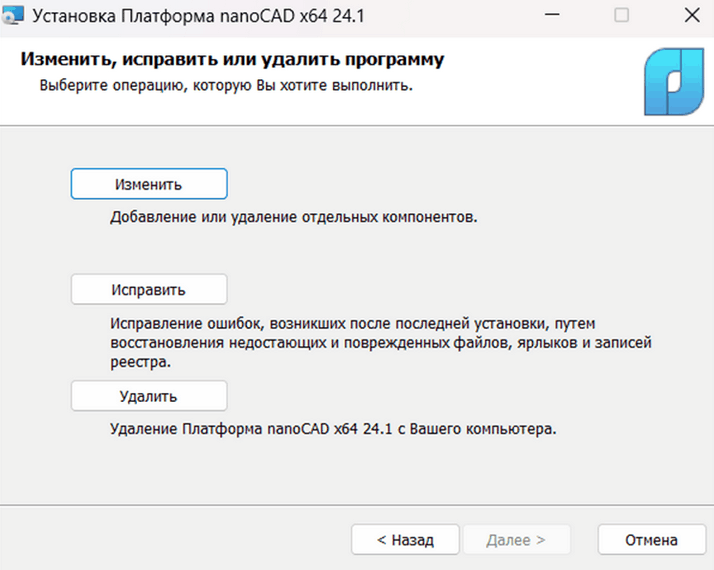Choose Исправить to repair the installation
The height and width of the screenshot is (570, 714).
149,290
